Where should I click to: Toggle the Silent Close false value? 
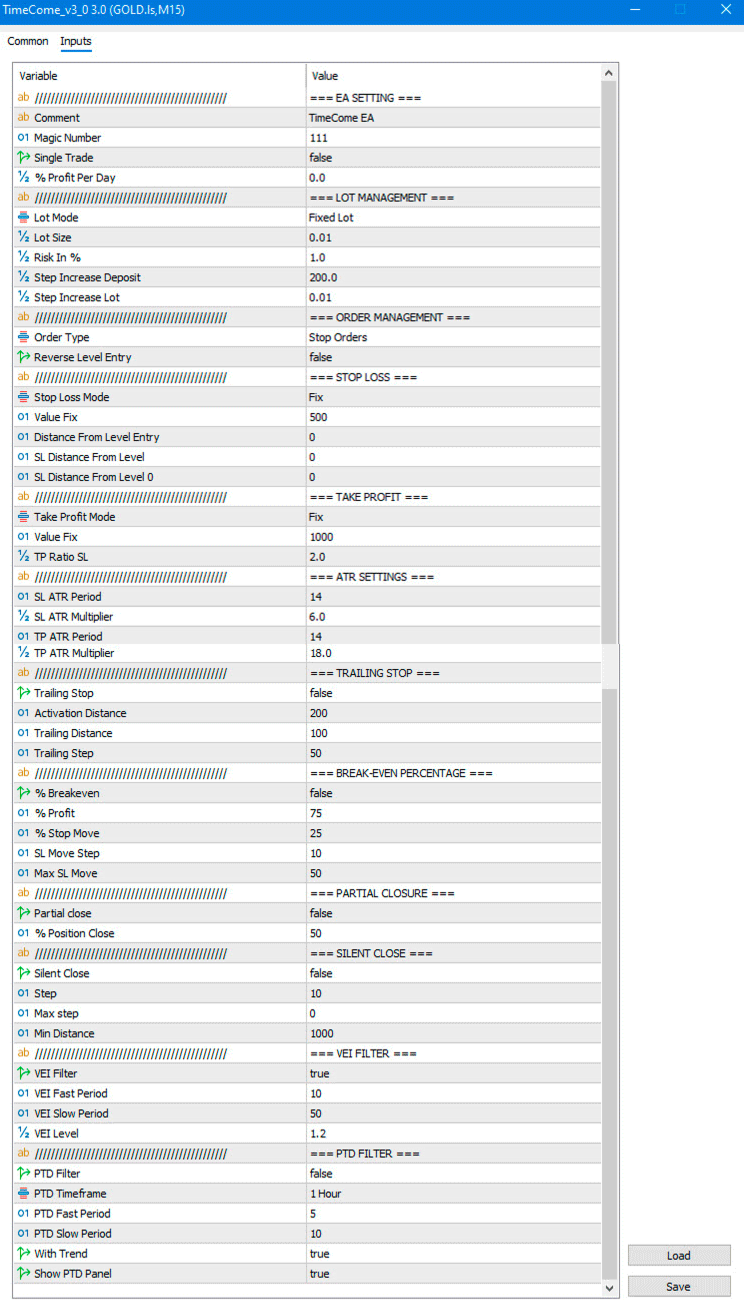tap(321, 973)
